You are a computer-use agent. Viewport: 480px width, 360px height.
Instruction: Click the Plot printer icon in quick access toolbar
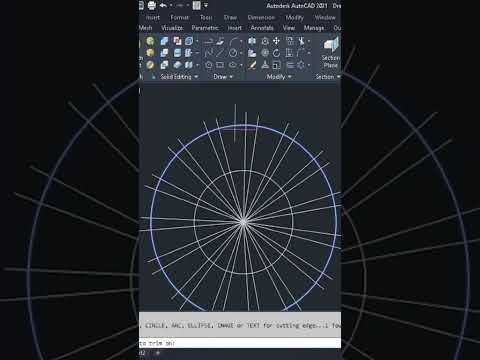pyautogui.click(x=152, y=5)
